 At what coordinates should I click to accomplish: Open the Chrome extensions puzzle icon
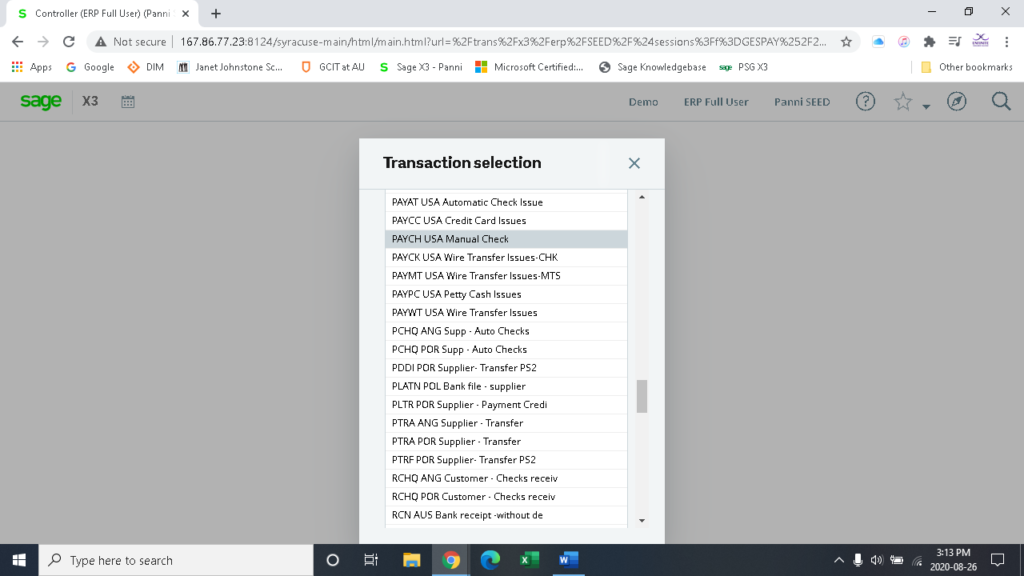click(930, 43)
